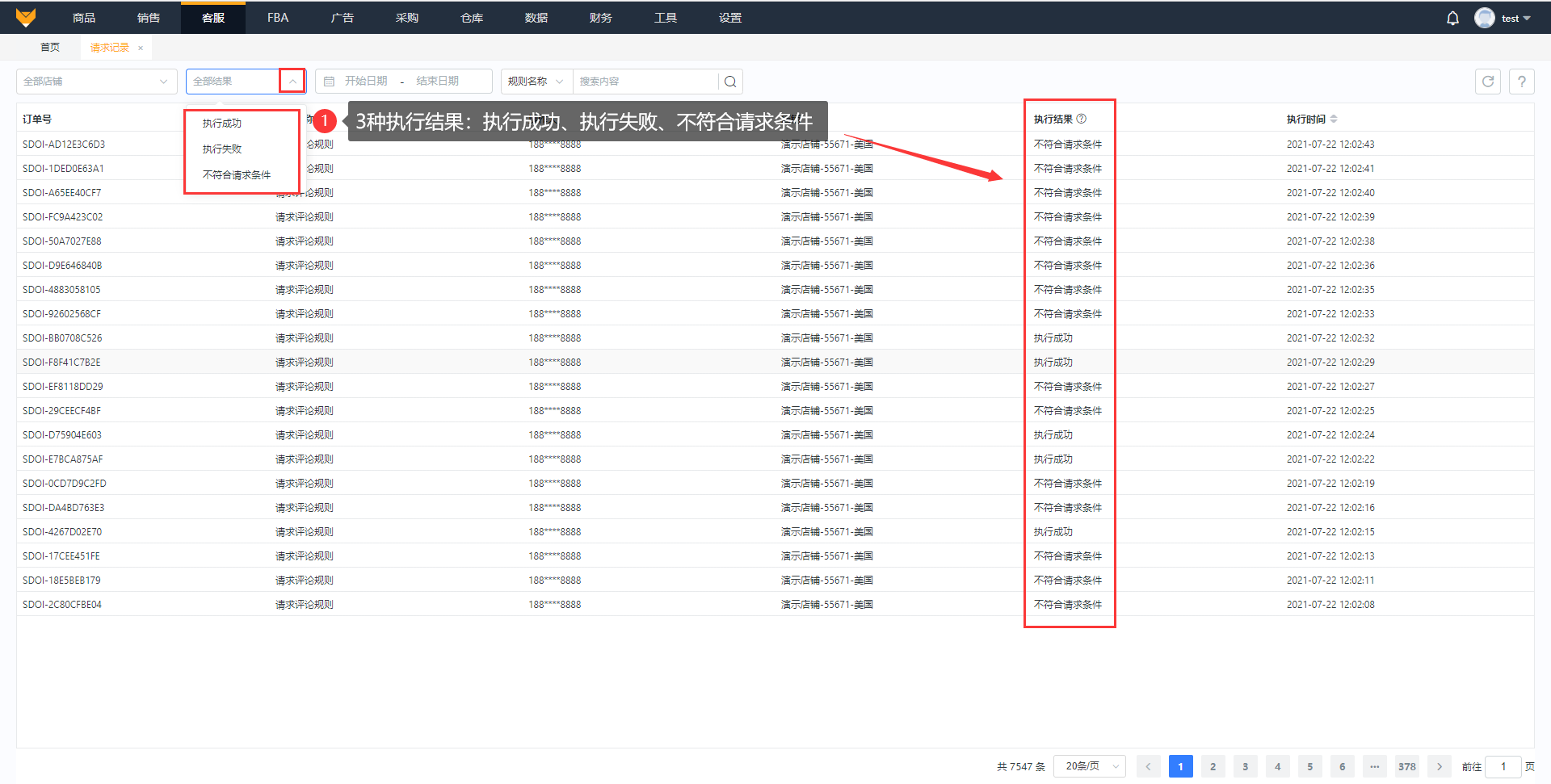This screenshot has height=784, width=1551.
Task: Click 请求评论规则 in SDOI-50A7027E88 row
Action: click(x=305, y=241)
